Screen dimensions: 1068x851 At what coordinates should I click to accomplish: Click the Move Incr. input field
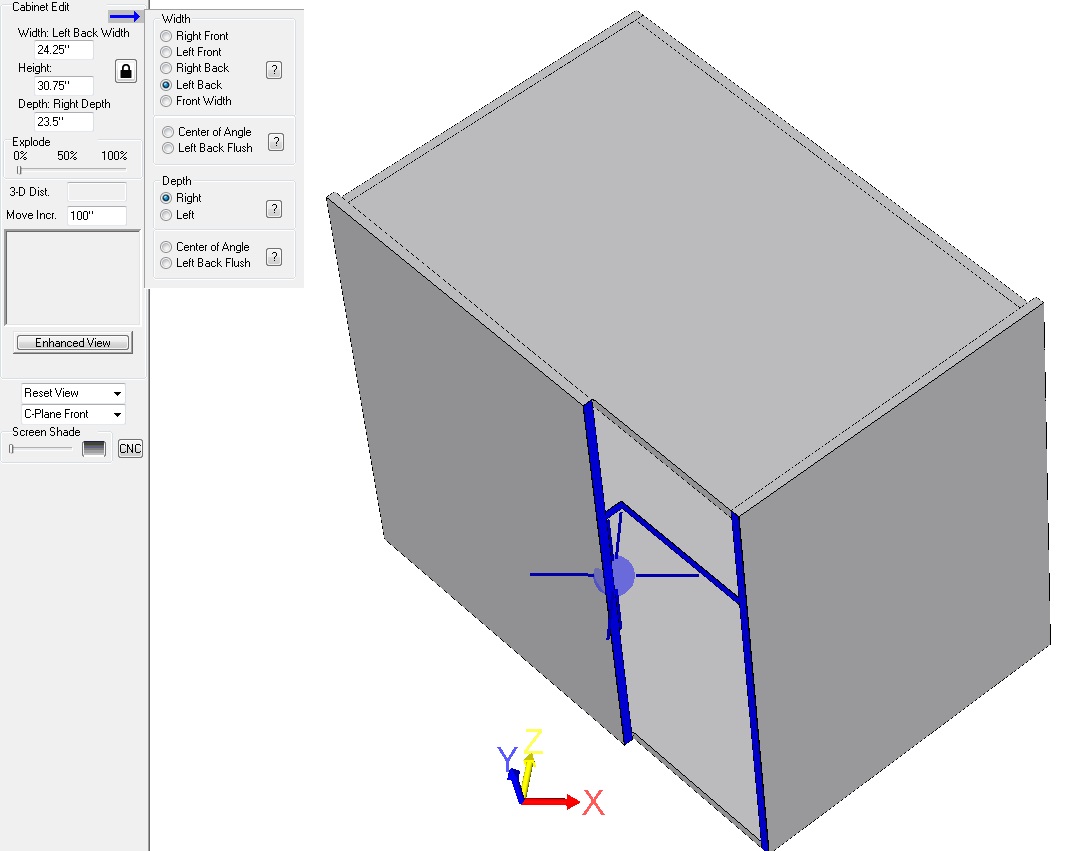[96, 216]
